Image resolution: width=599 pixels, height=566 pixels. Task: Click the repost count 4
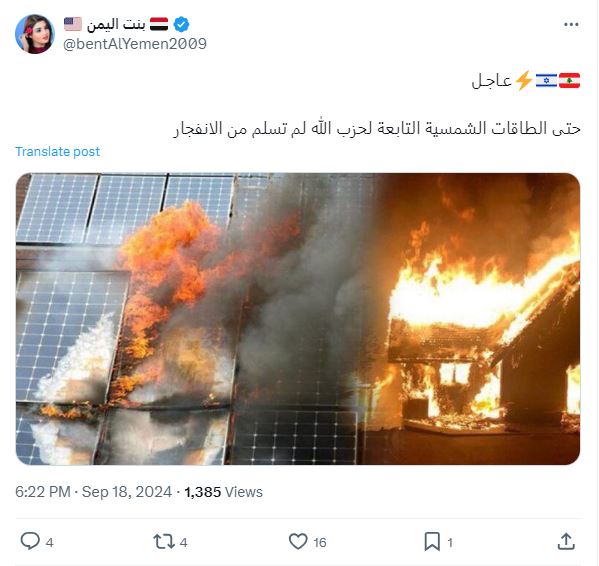click(183, 542)
